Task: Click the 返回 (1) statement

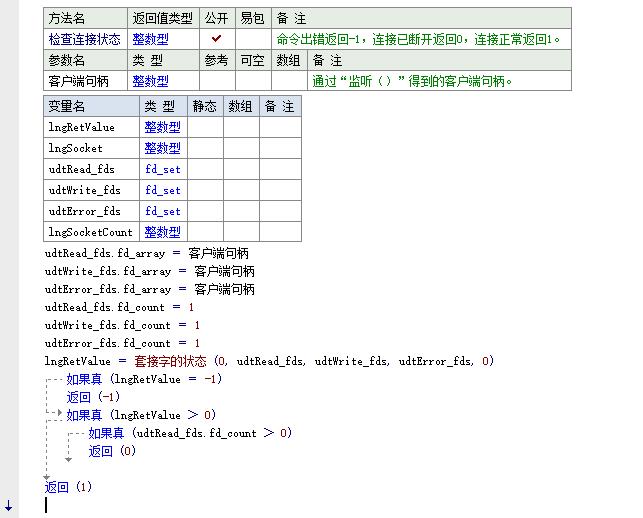Action: pyautogui.click(x=68, y=487)
